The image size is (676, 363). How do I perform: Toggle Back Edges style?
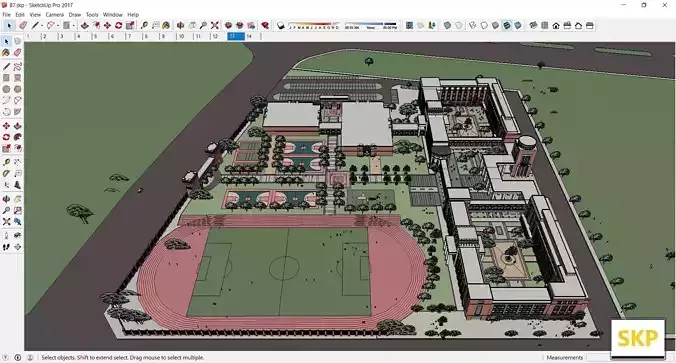(459, 25)
